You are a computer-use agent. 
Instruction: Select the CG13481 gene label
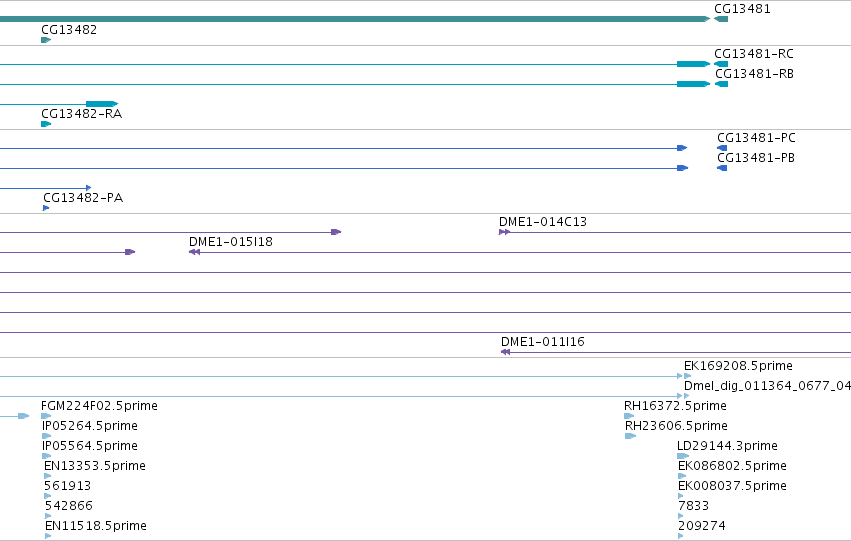pos(742,9)
